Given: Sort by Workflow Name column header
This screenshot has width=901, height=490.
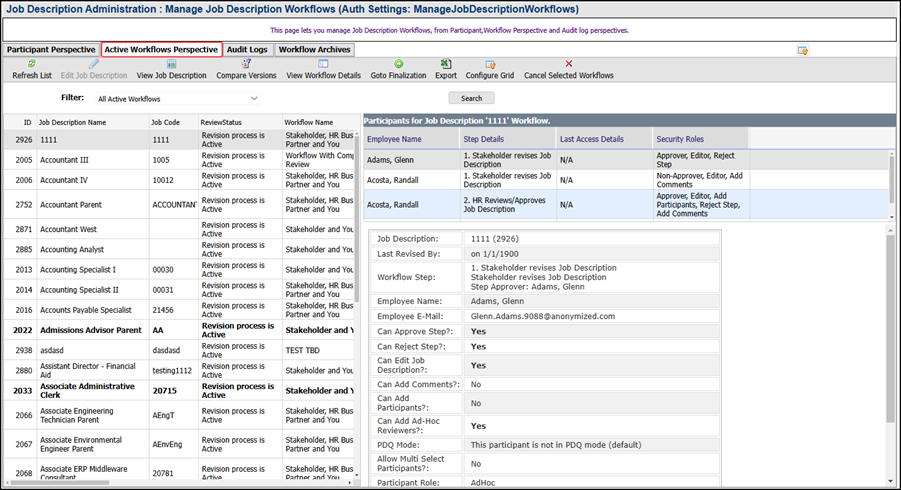Looking at the screenshot, I should 318,122.
